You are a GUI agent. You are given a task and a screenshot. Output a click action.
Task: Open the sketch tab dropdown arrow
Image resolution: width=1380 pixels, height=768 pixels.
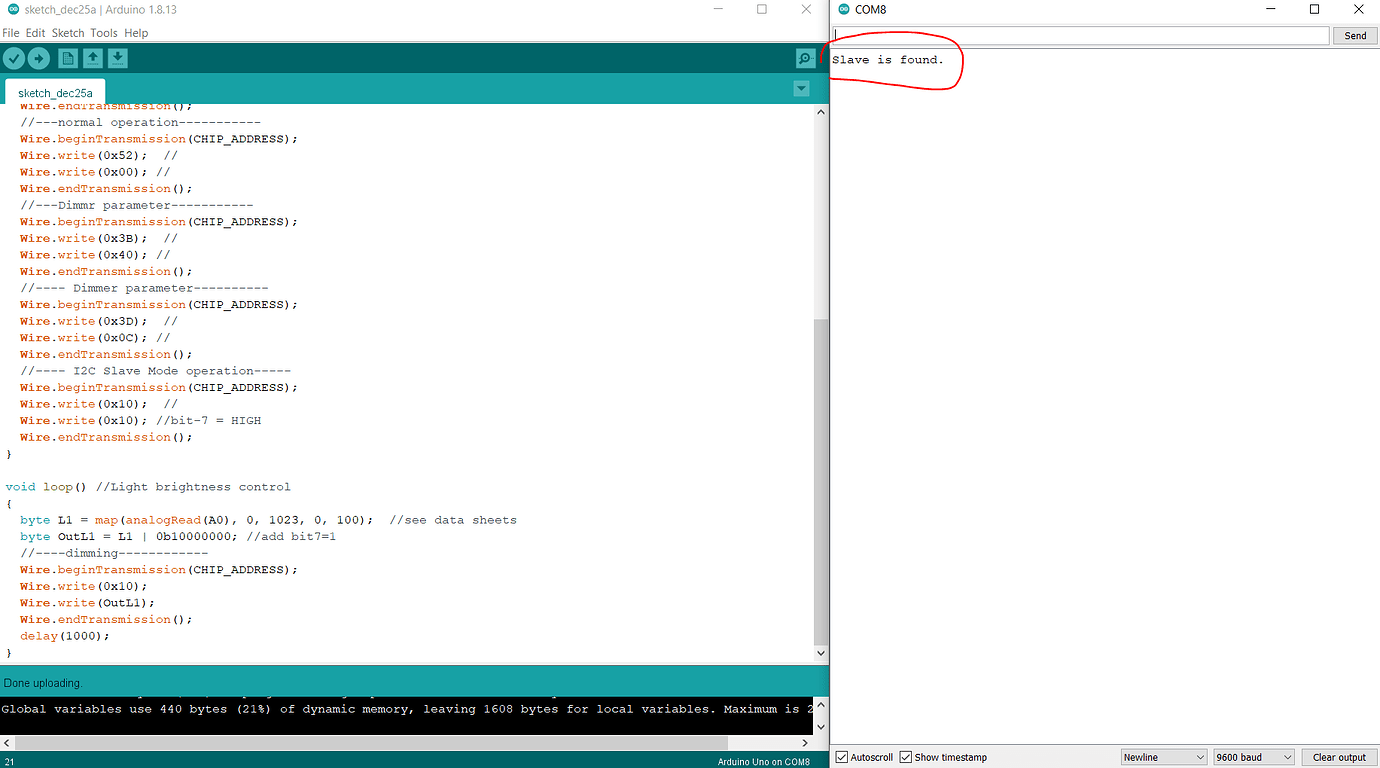(801, 88)
